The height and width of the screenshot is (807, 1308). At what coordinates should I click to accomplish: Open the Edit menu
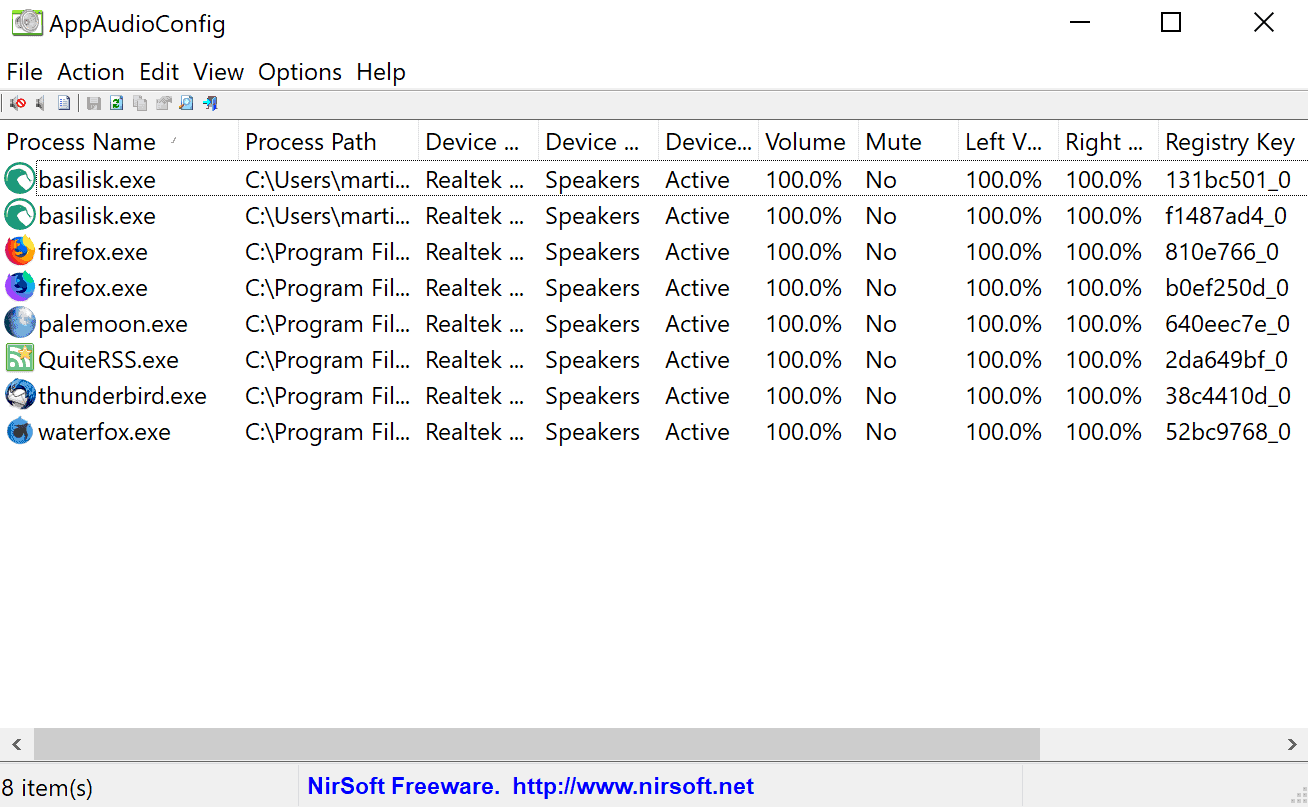click(x=159, y=72)
